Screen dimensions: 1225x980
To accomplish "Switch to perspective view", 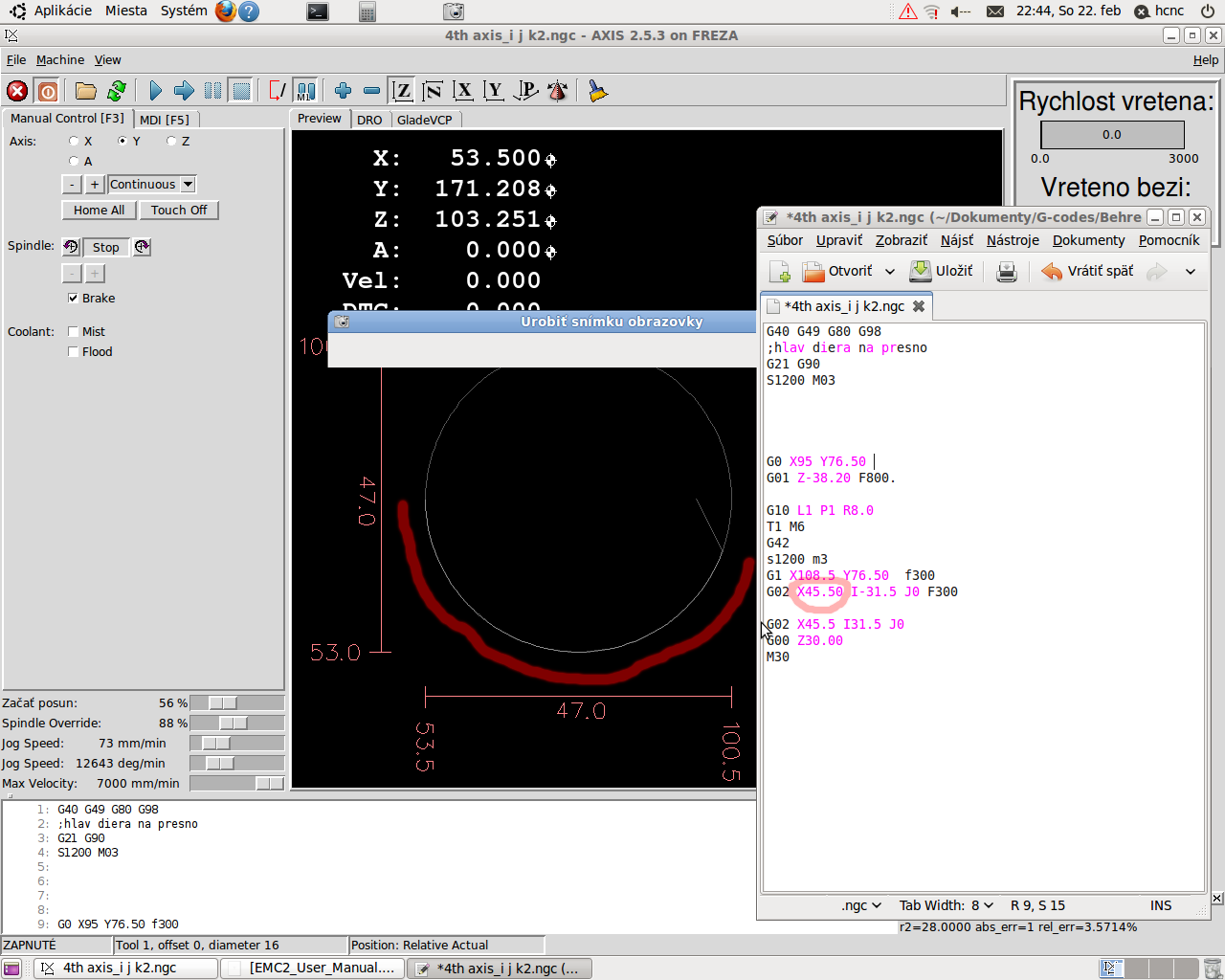I will (525, 91).
